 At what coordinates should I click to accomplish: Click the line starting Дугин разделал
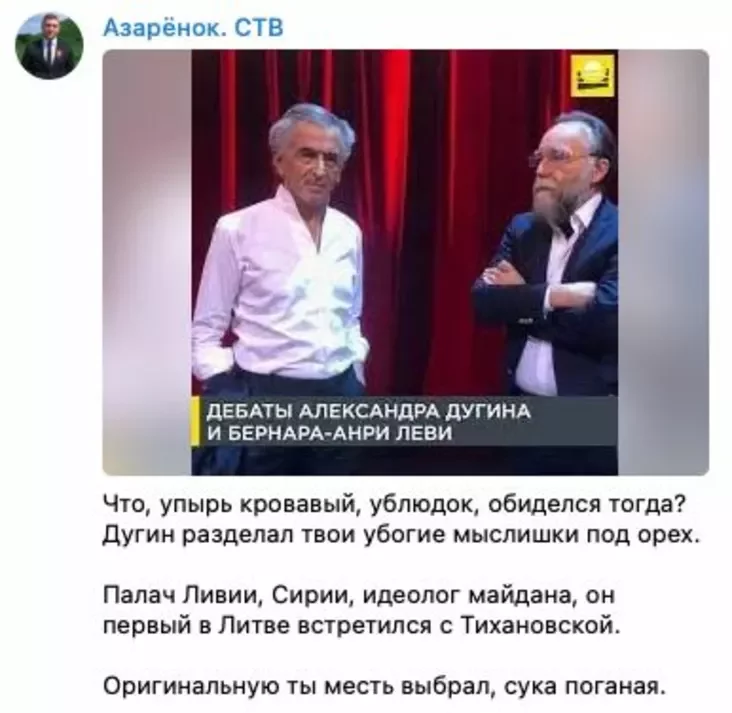(401, 535)
